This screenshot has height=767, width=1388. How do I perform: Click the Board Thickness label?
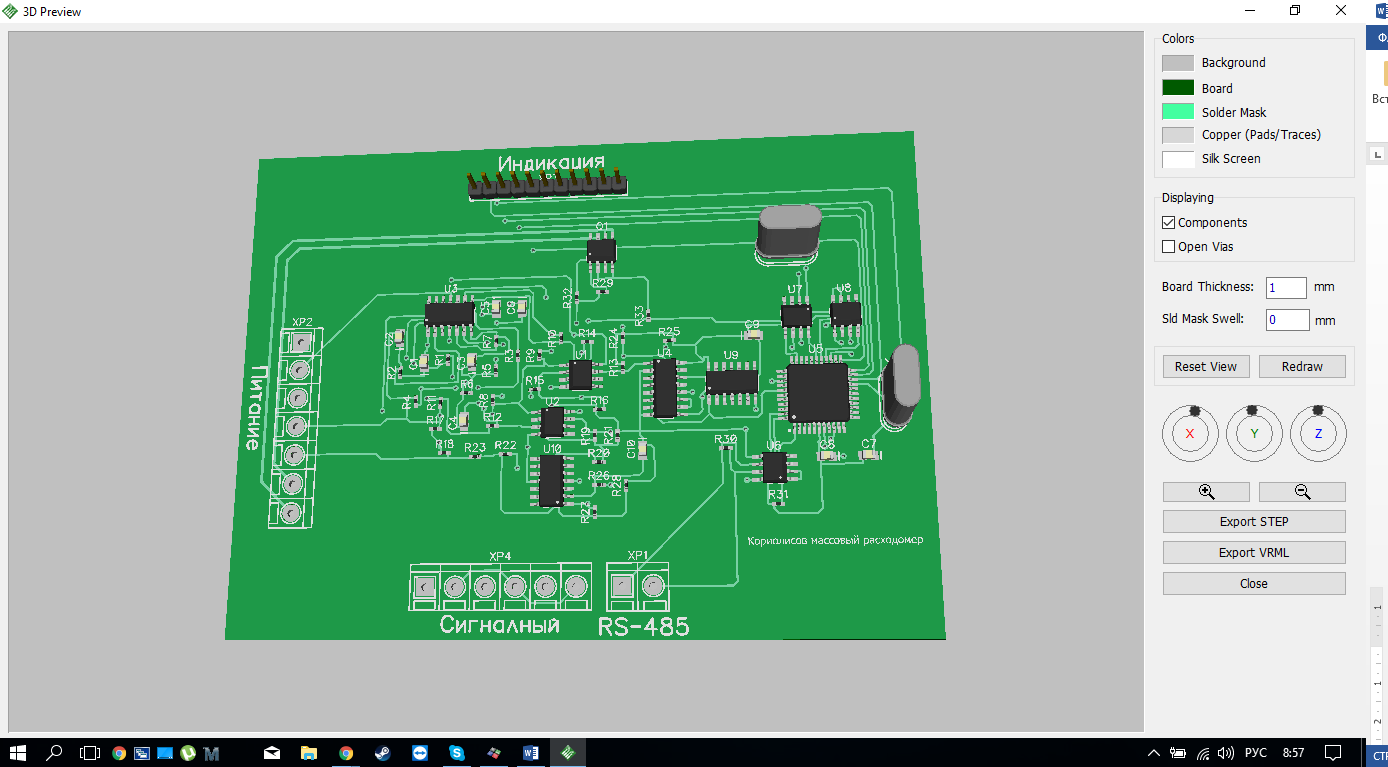coord(1208,287)
